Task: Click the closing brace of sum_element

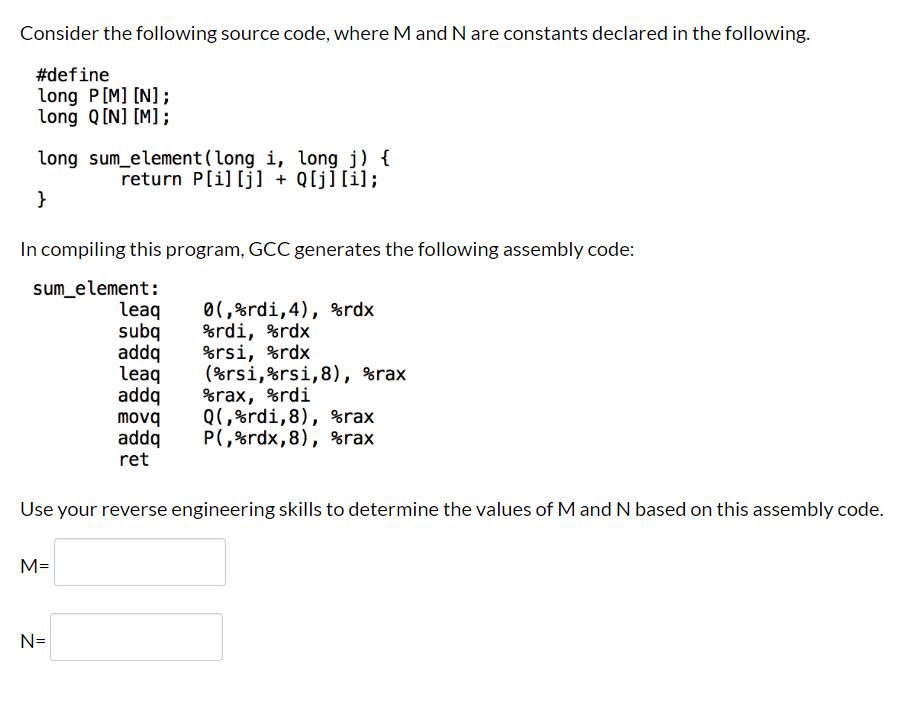Action: point(42,199)
